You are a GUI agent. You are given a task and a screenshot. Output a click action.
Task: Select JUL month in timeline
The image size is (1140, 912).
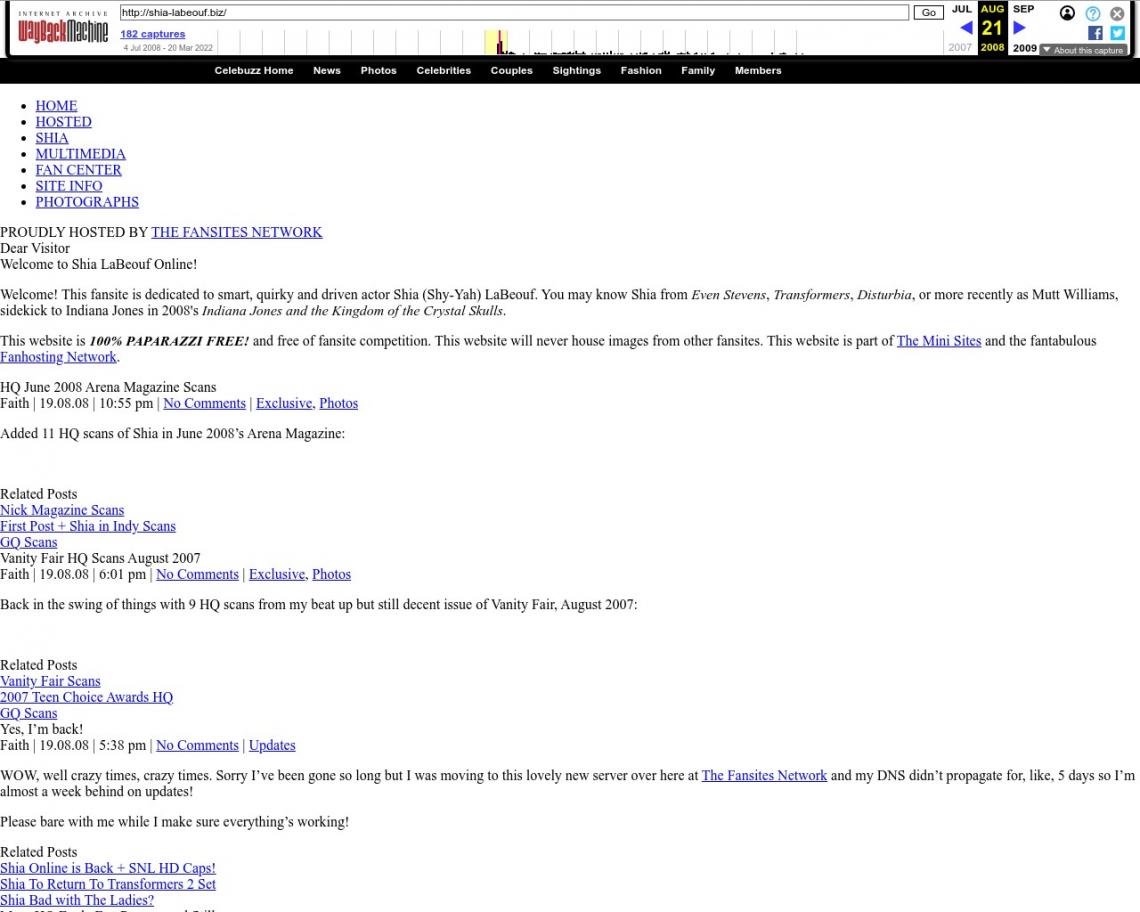pyautogui.click(x=962, y=9)
